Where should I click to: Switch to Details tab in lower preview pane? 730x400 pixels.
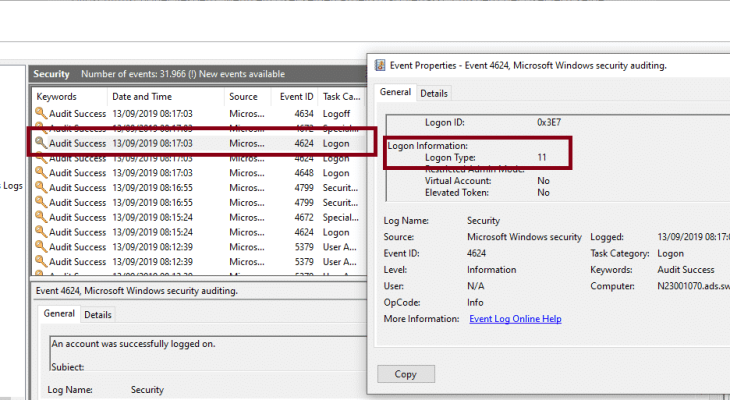(97, 314)
